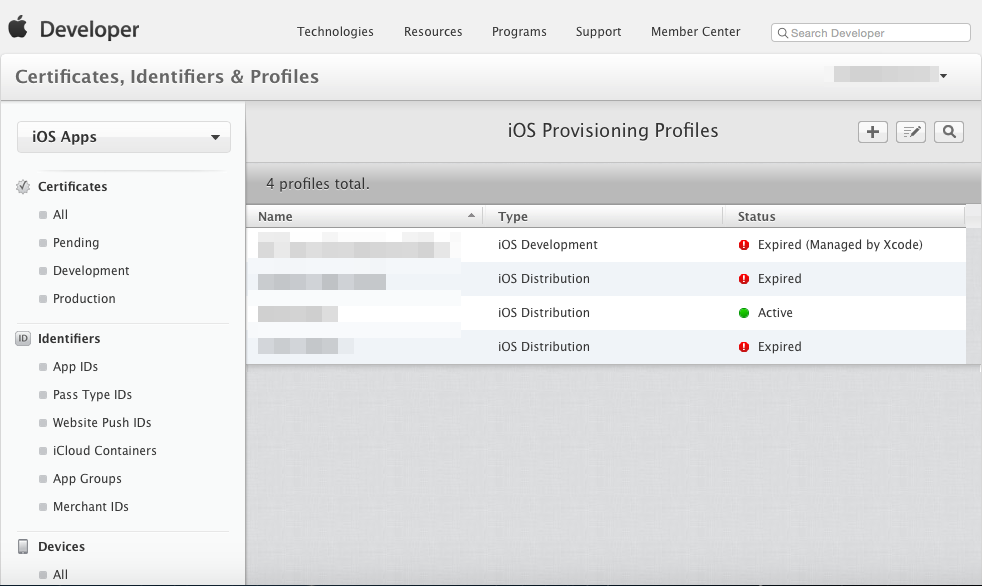
Task: Click the Apple logo icon
Action: coord(18,27)
